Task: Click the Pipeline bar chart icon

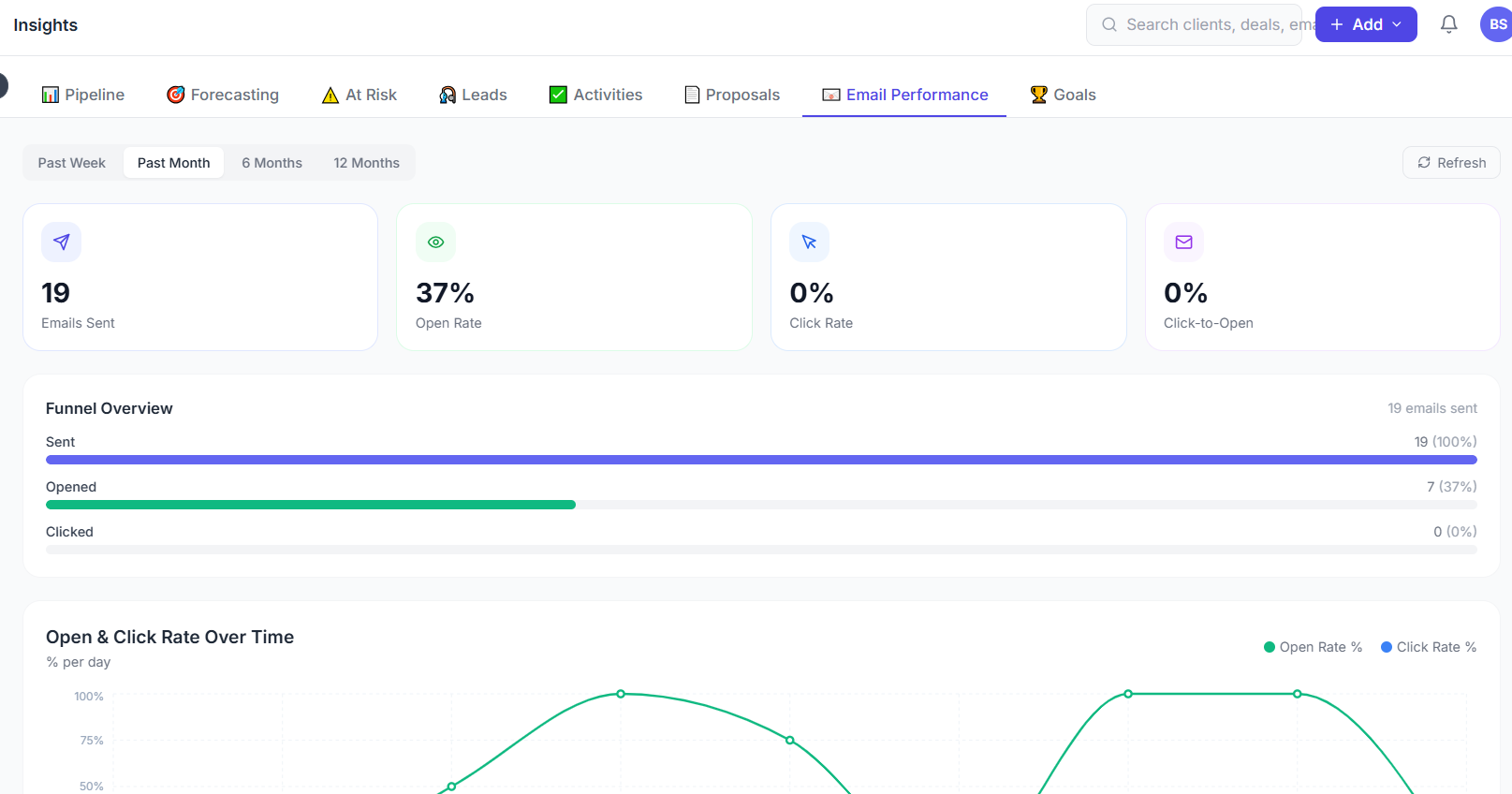Action: [x=51, y=95]
